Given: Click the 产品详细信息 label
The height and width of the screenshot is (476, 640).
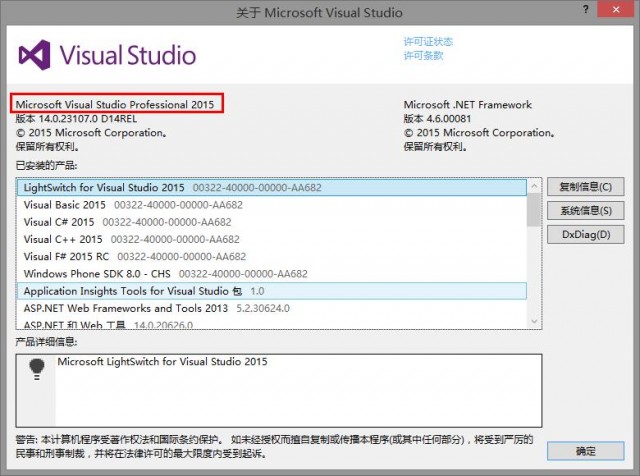Looking at the screenshot, I should [x=47, y=342].
